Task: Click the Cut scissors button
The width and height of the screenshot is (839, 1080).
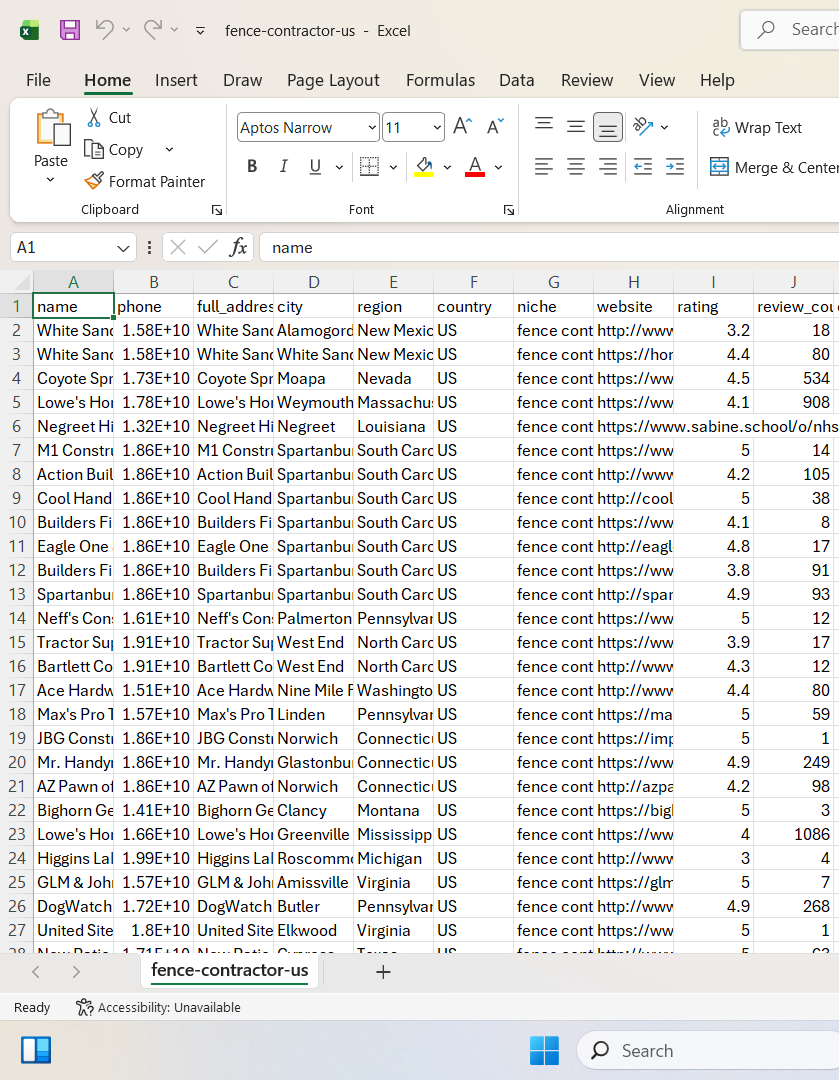Action: (x=108, y=118)
